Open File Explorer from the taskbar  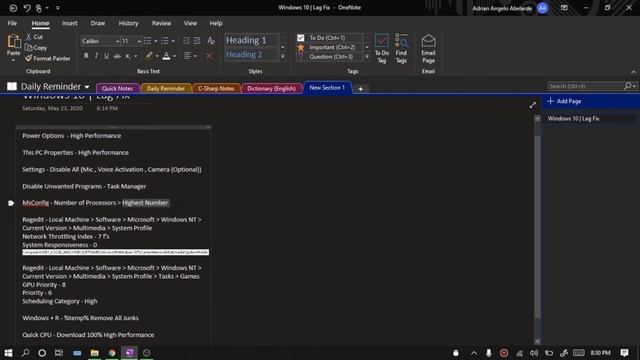(x=95, y=353)
